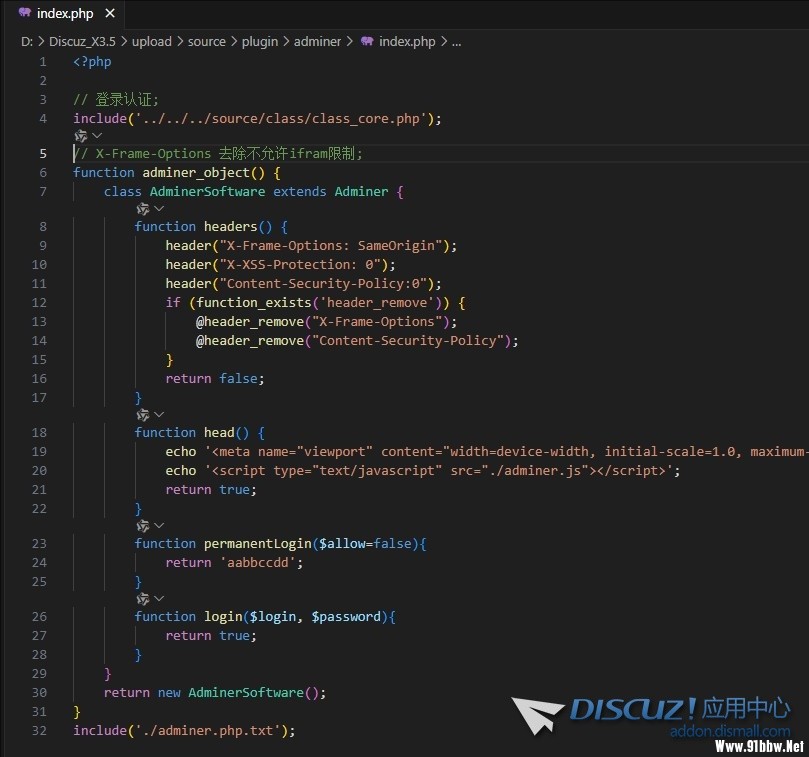Viewport: 809px width, 757px height.
Task: Click the AI code lens icon above permanentLogin()
Action: click(142, 525)
